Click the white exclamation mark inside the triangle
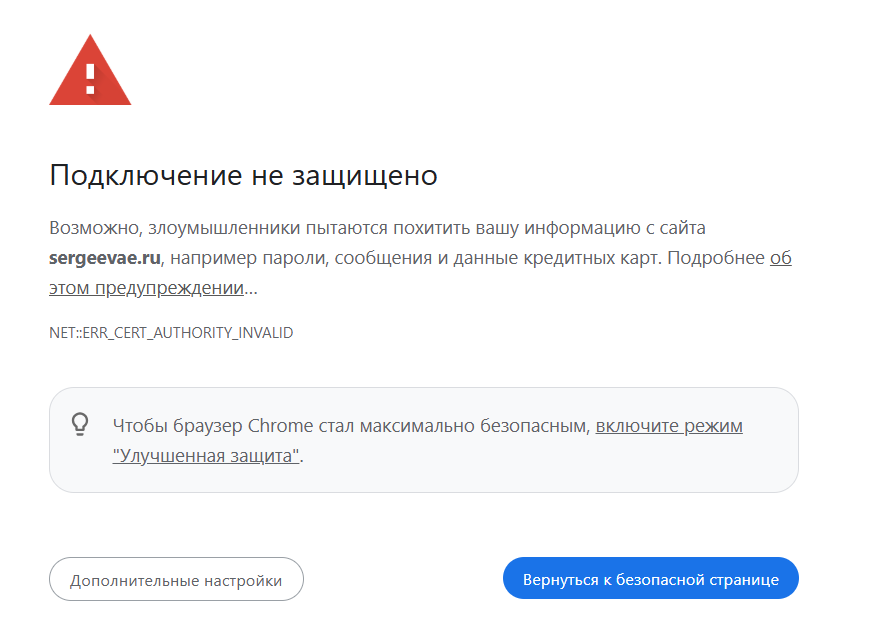The width and height of the screenshot is (870, 630). click(x=90, y=79)
